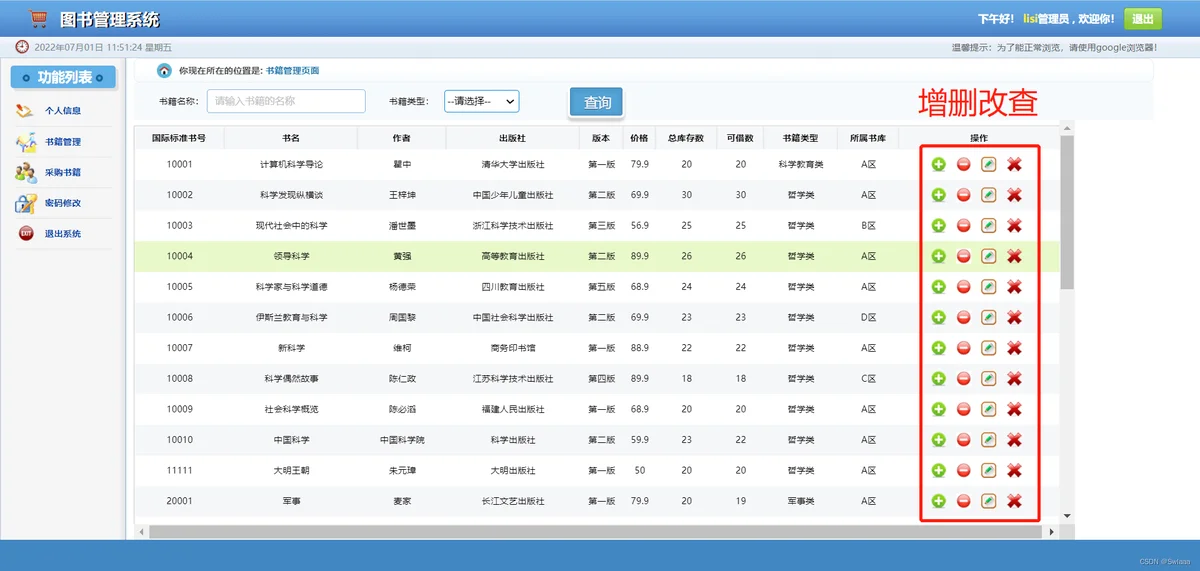Click the green add icon in row 10002
The image size is (1200, 571).
pos(938,195)
